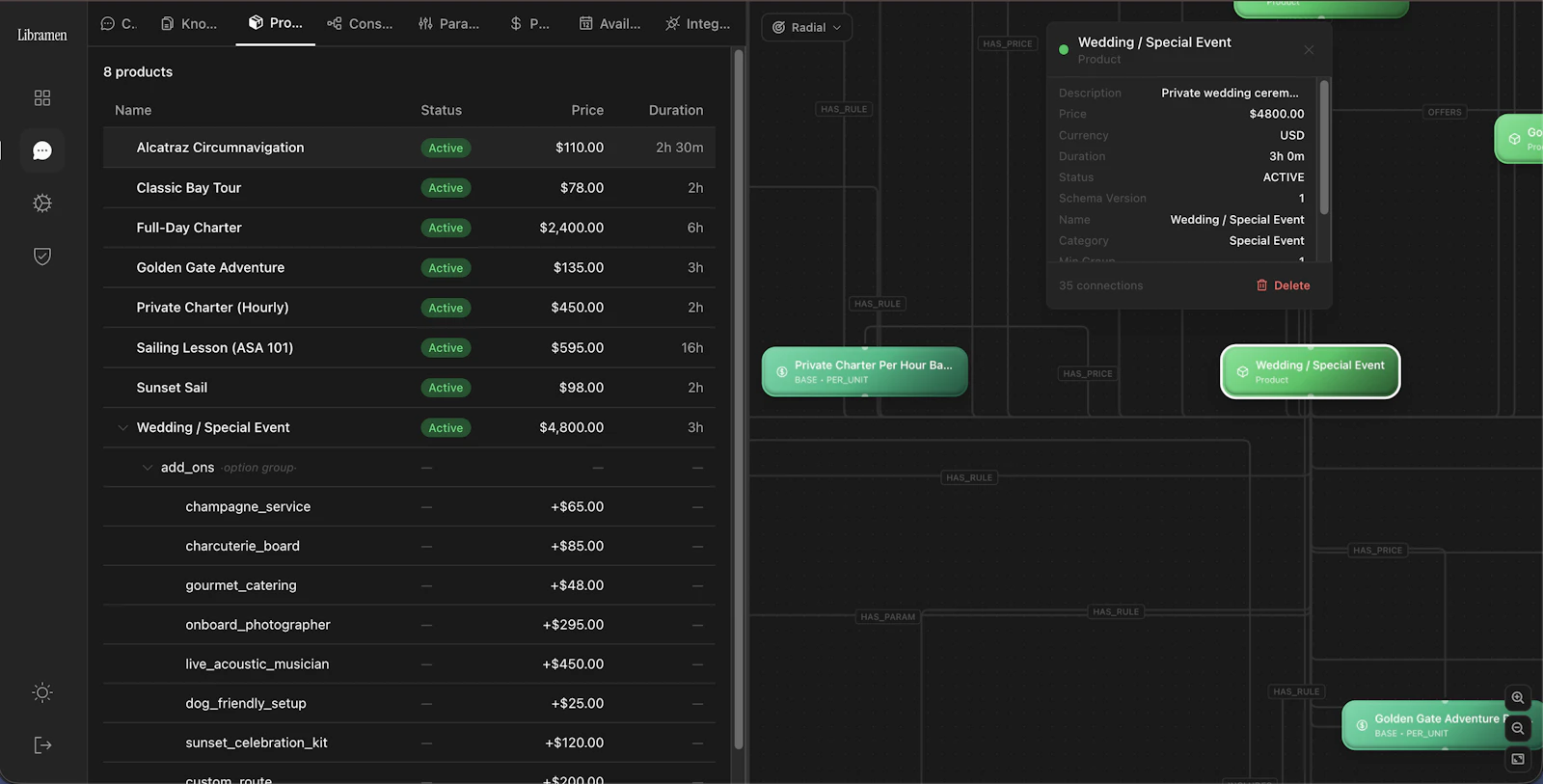
Task: Switch to the Availability tab
Action: [609, 23]
